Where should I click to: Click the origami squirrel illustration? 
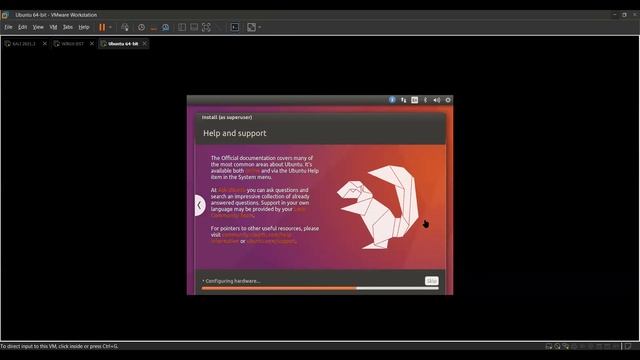click(x=378, y=207)
